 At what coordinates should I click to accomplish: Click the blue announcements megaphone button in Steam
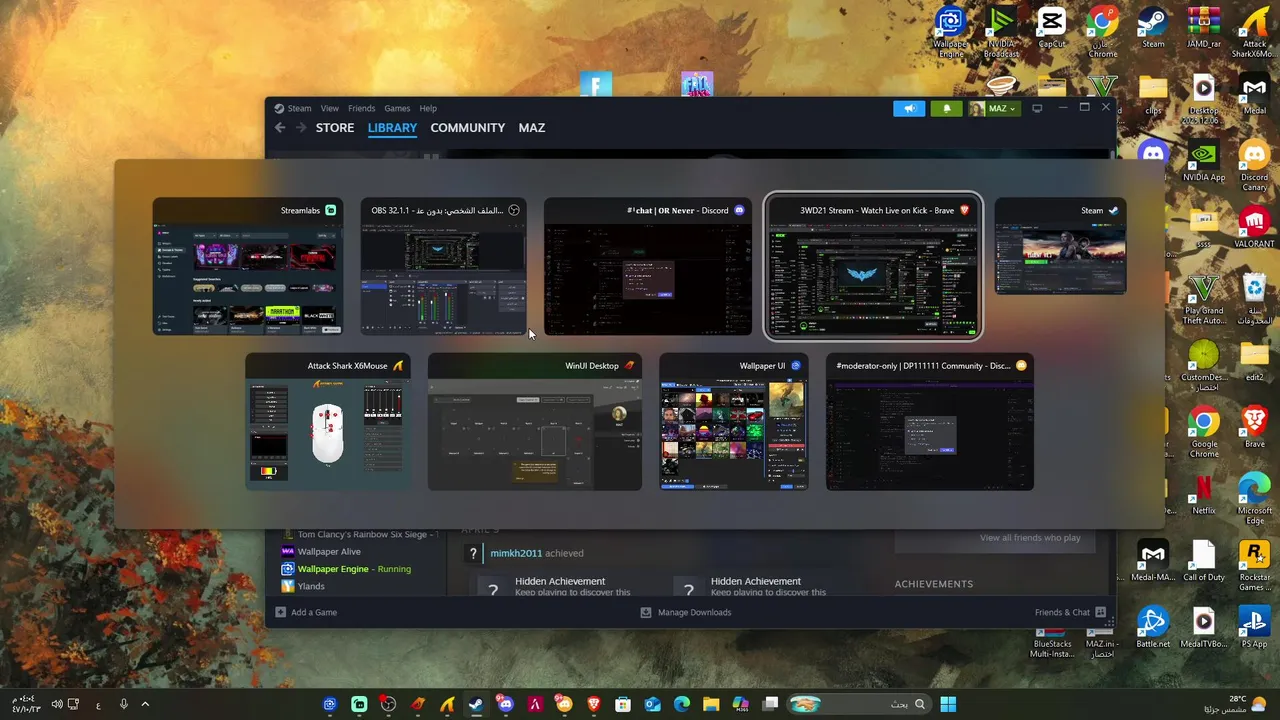(x=909, y=108)
